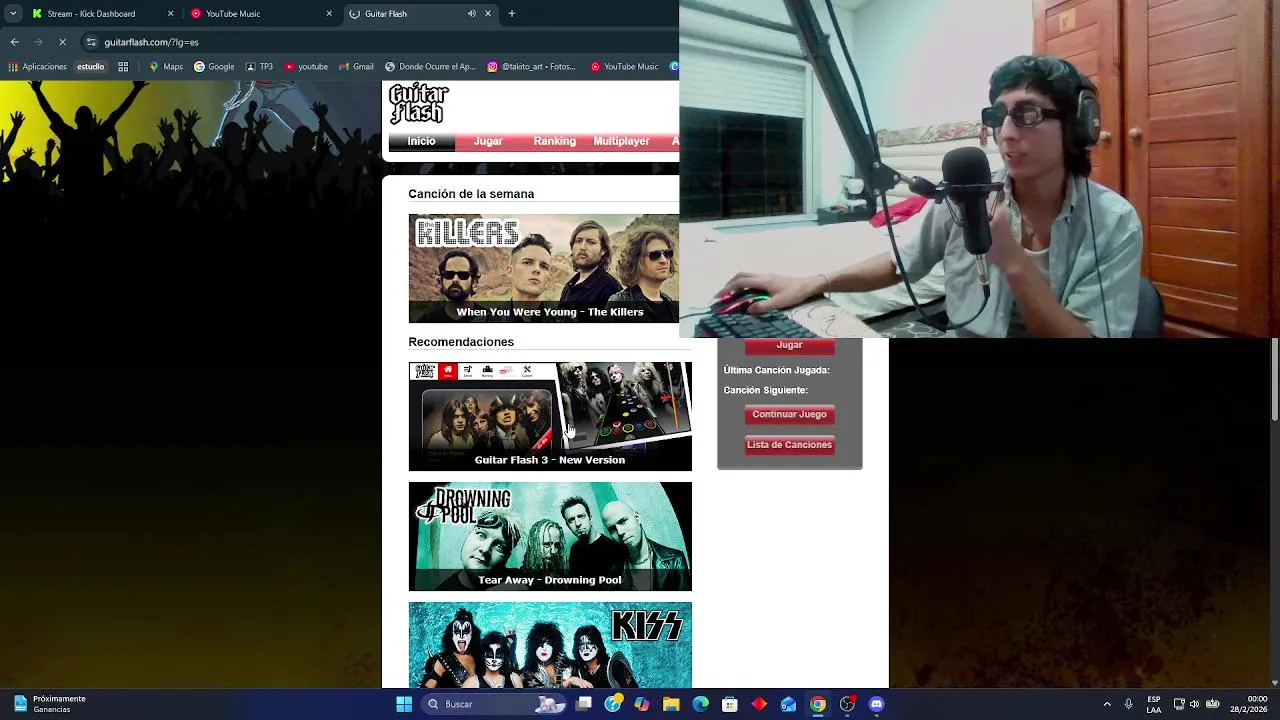Open the Maps bookmark

[x=166, y=67]
